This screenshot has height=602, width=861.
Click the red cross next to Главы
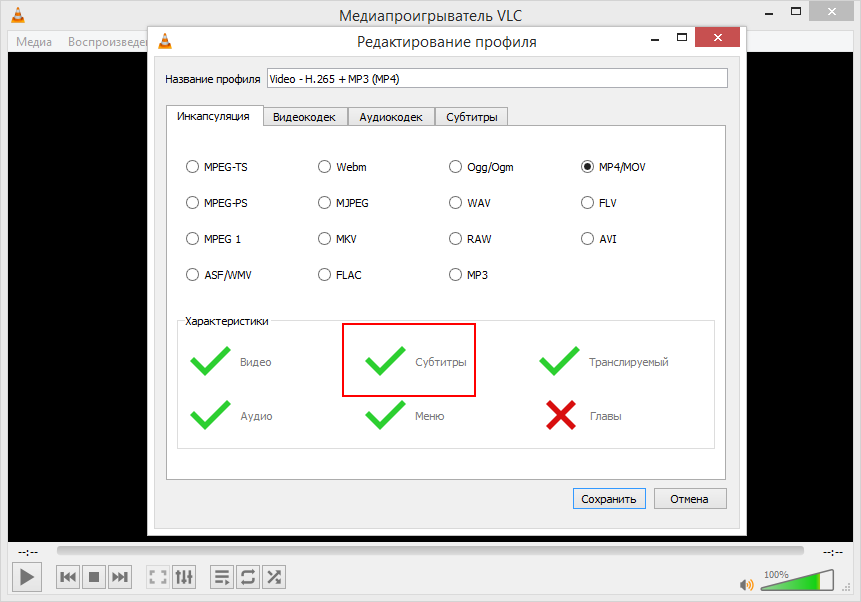[x=561, y=415]
